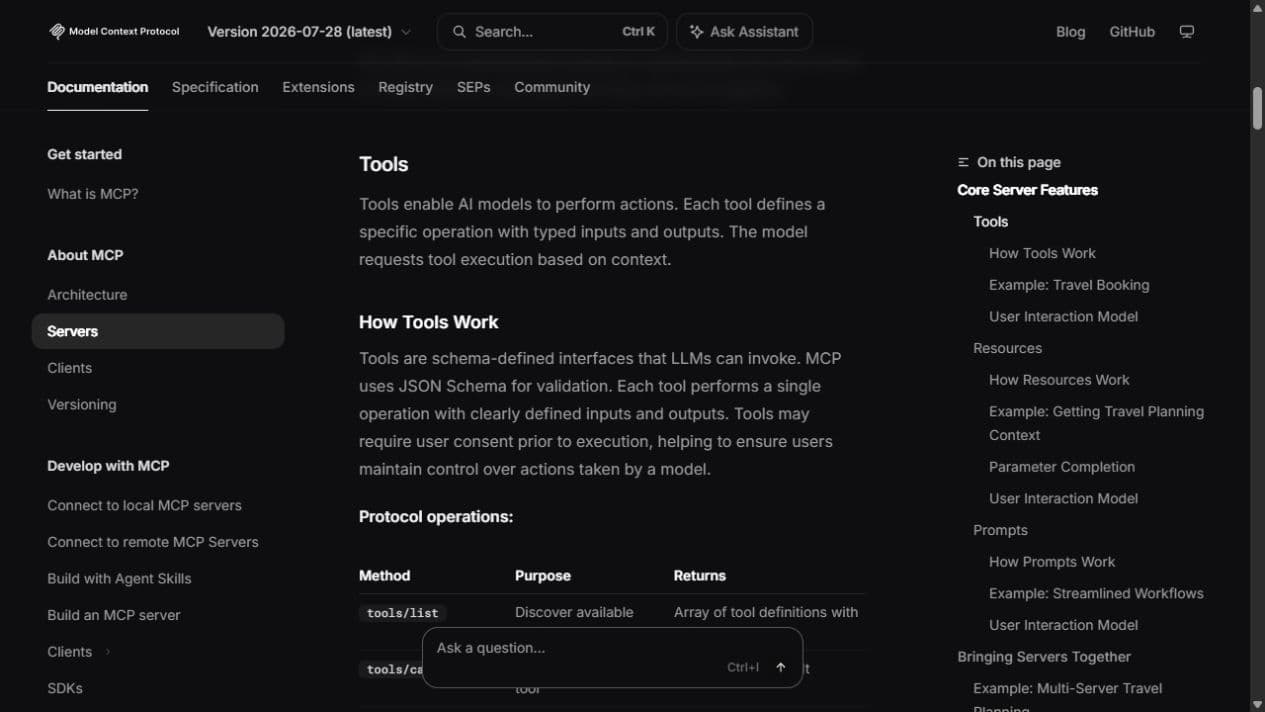Switch to the Specification tab
This screenshot has width=1265, height=712.
(x=215, y=87)
